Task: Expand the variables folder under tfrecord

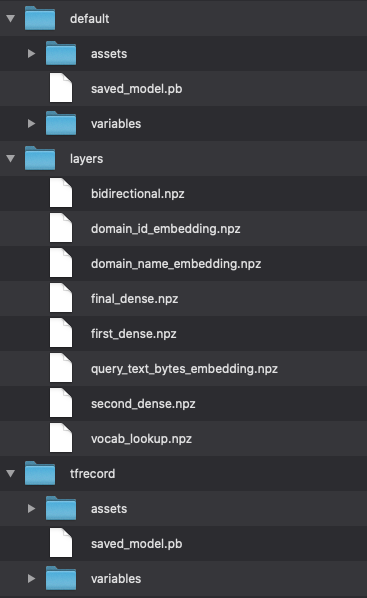Action: coord(31,579)
